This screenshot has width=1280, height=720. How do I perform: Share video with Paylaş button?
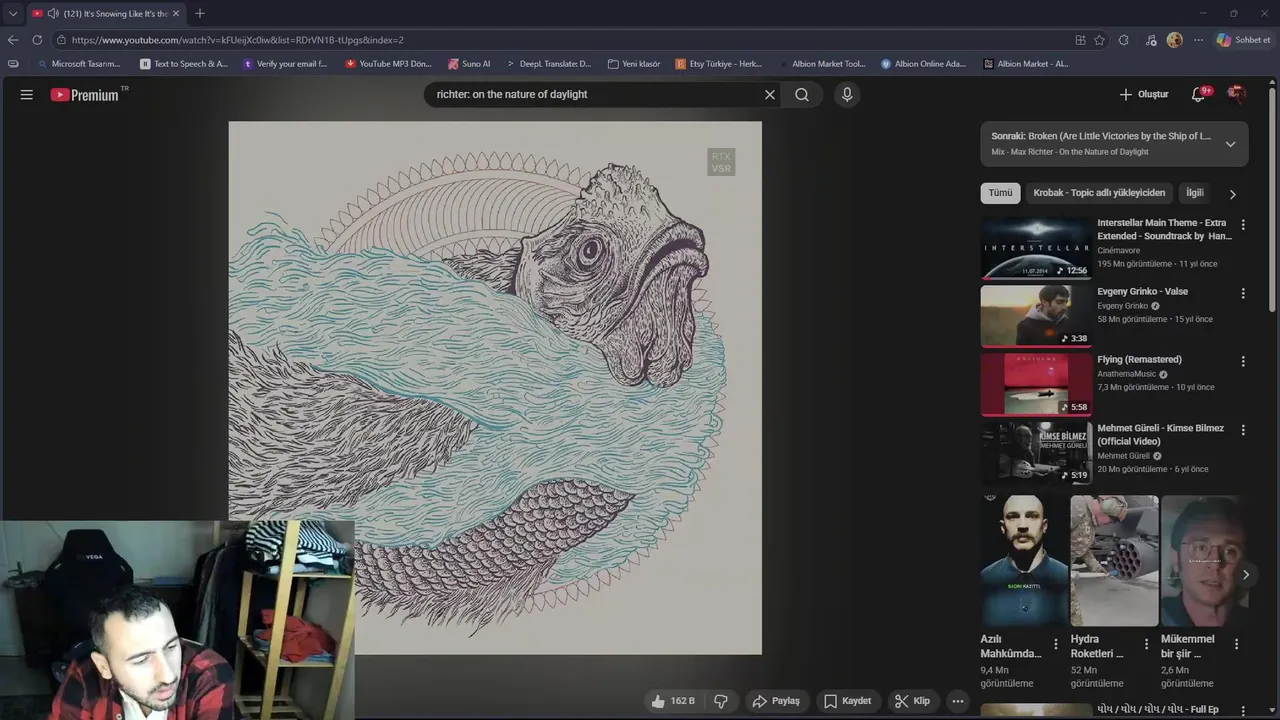click(x=776, y=701)
